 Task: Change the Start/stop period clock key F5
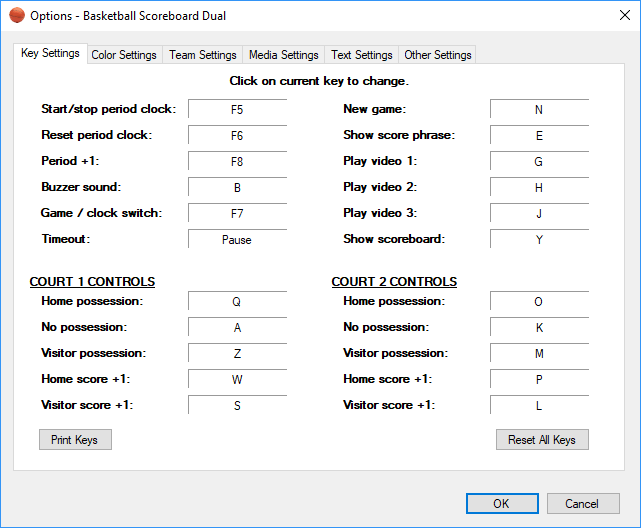pos(237,109)
